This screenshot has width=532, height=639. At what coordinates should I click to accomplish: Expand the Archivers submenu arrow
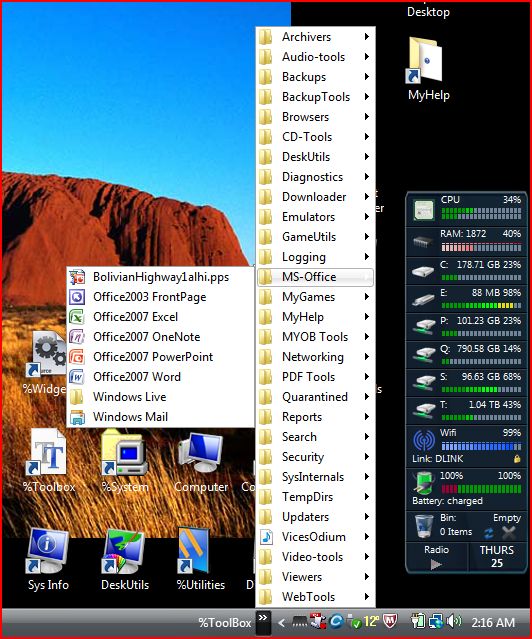(367, 37)
